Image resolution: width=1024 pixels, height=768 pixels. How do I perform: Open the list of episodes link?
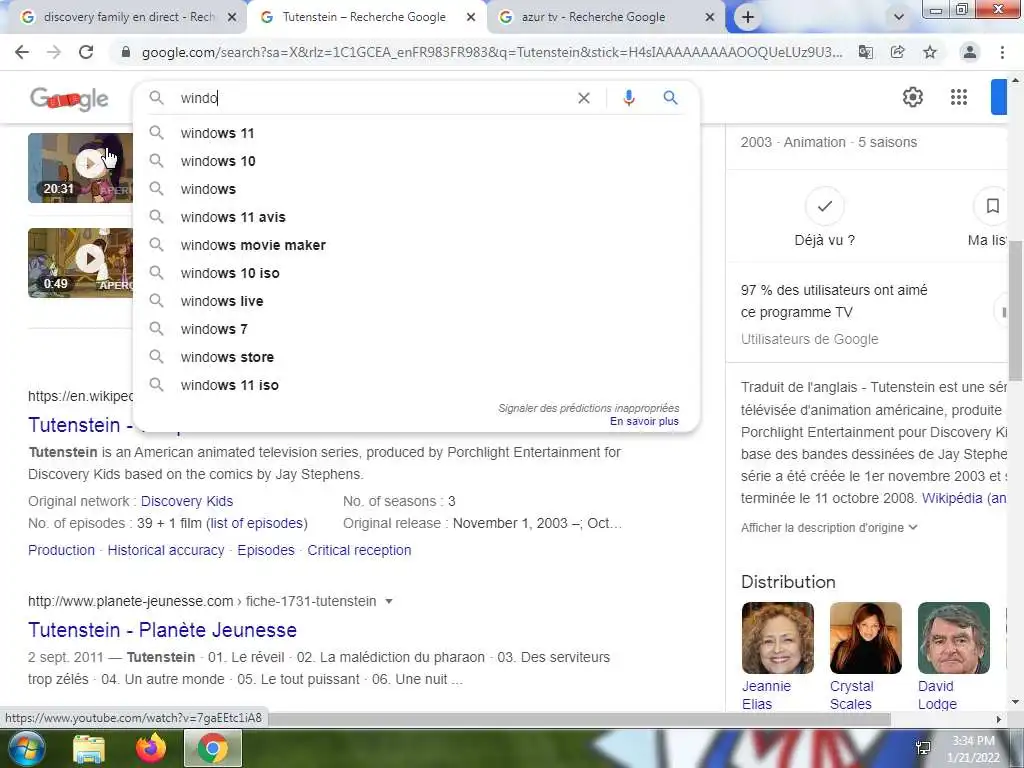coord(257,524)
